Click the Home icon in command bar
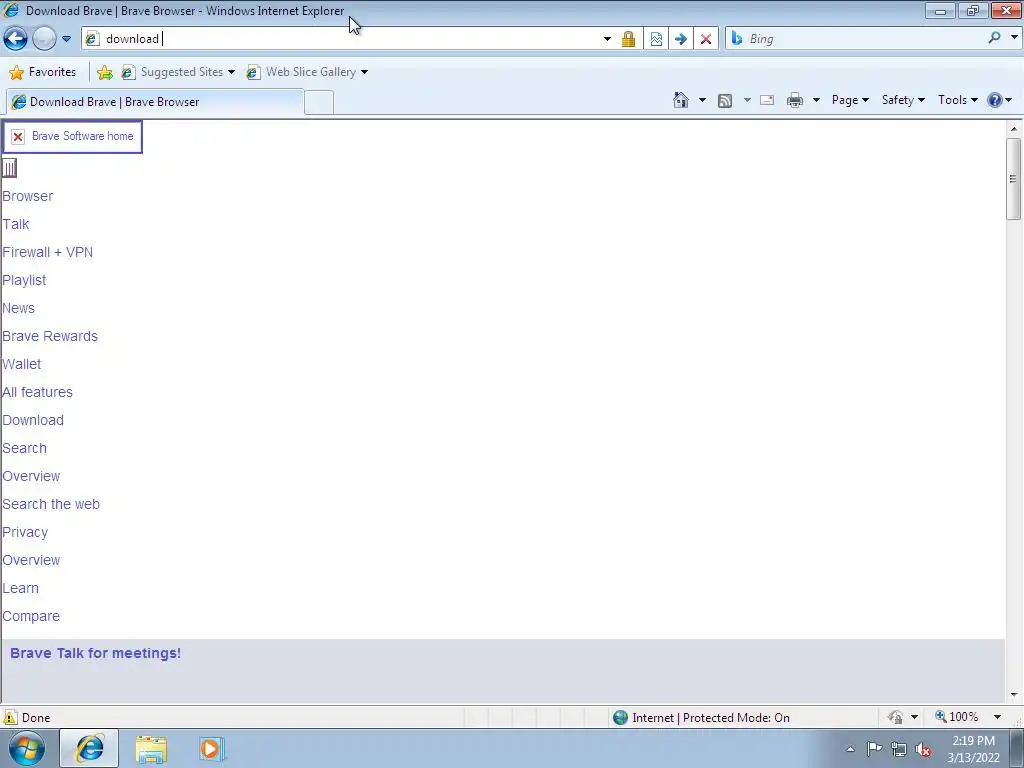 point(680,100)
